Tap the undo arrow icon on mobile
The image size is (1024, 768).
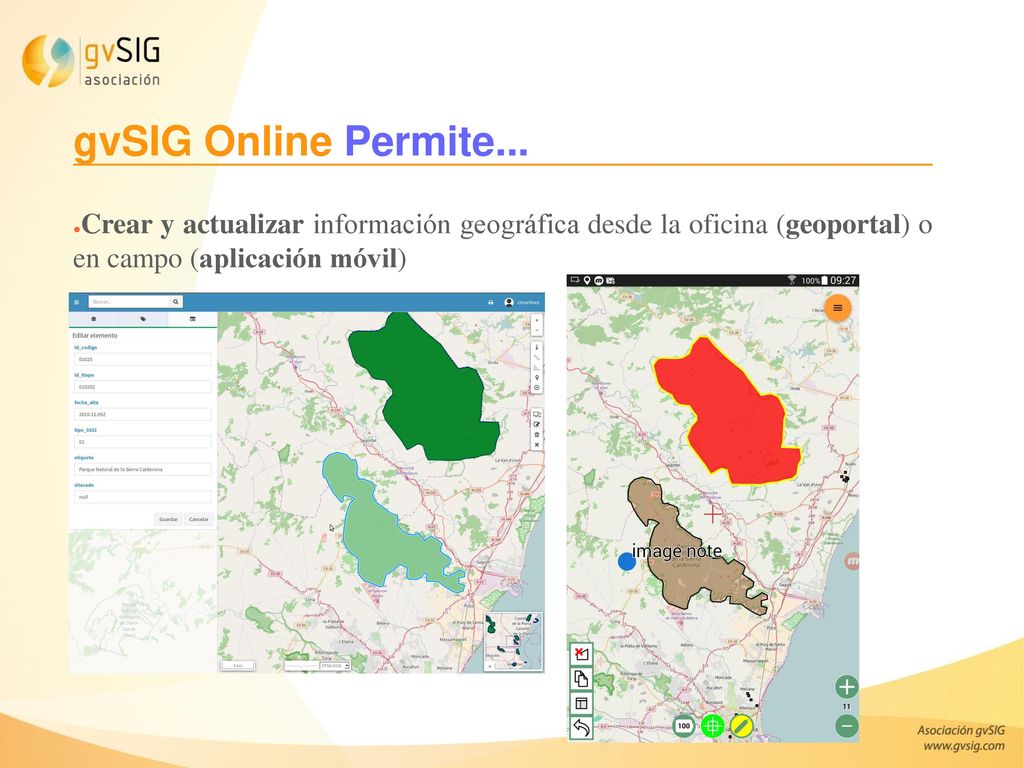tap(581, 728)
